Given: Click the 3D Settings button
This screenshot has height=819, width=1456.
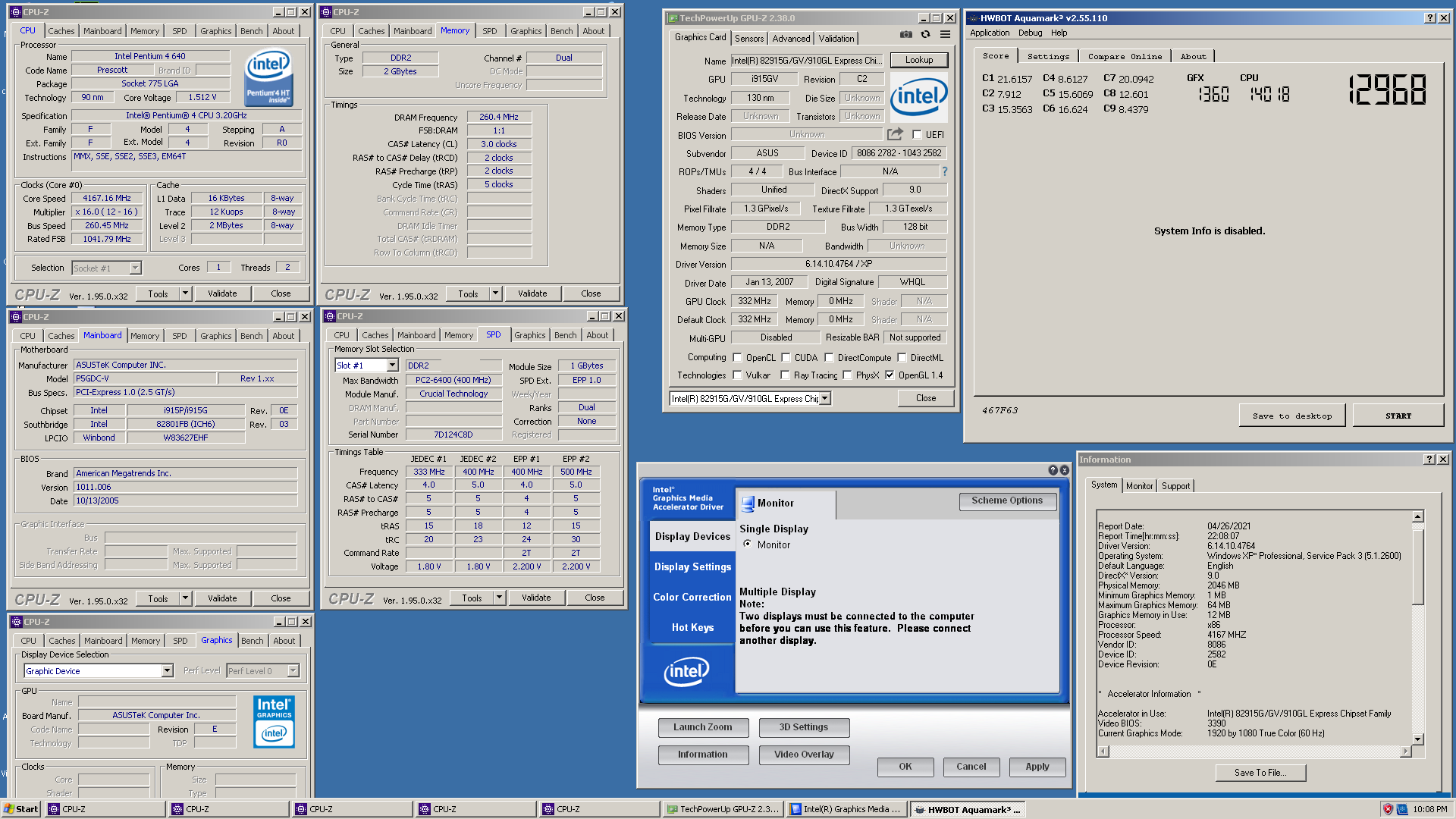Looking at the screenshot, I should click(804, 727).
